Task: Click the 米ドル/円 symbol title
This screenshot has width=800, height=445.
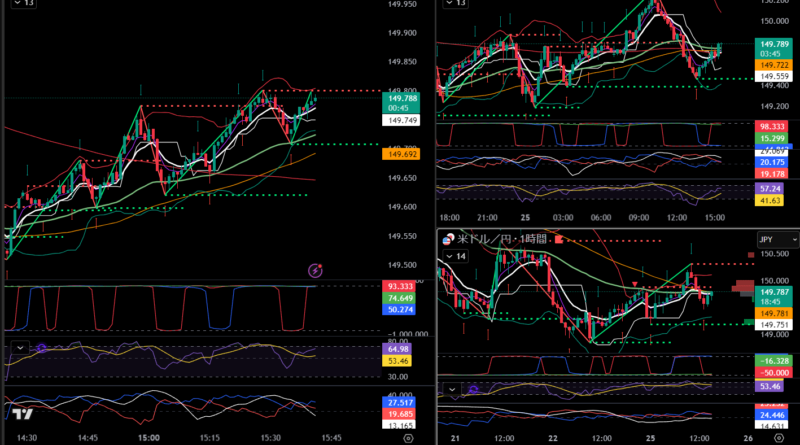Action: pos(484,240)
